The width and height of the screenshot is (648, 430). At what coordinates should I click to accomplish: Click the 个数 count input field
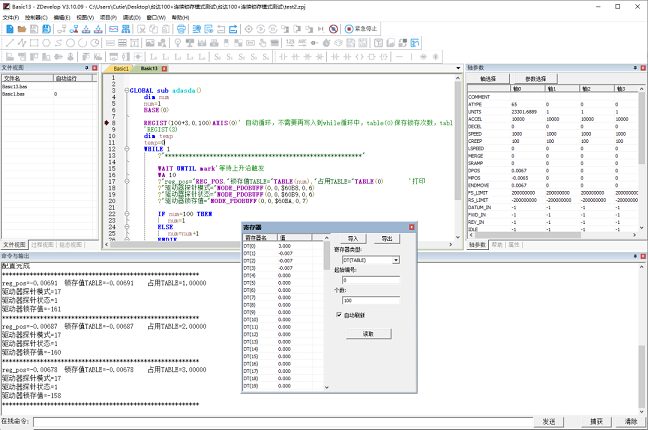coord(371,300)
